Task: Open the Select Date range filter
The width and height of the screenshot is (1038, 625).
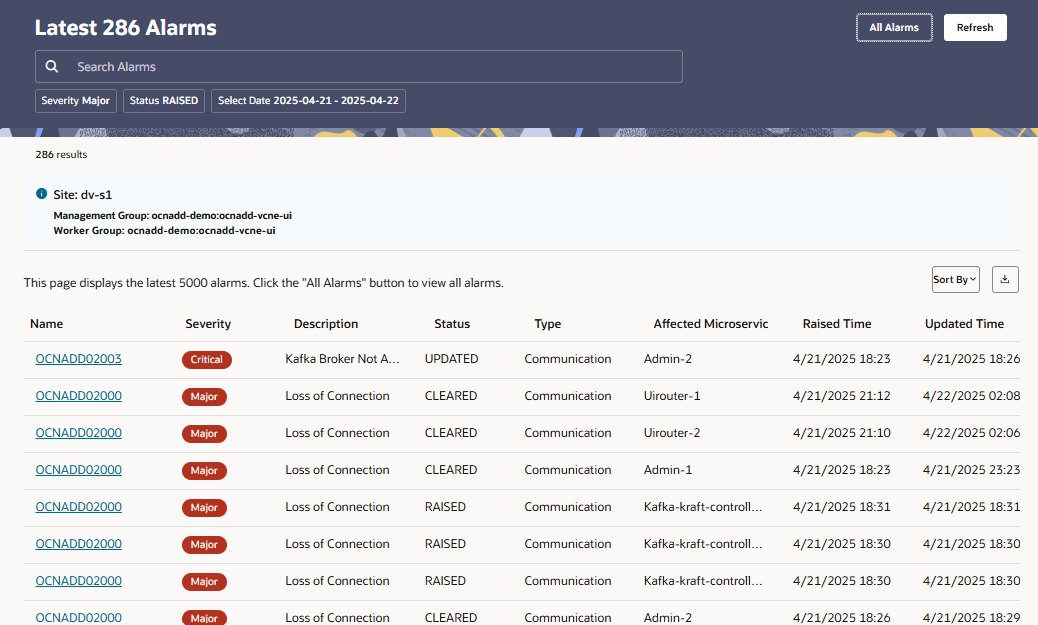Action: (x=308, y=101)
